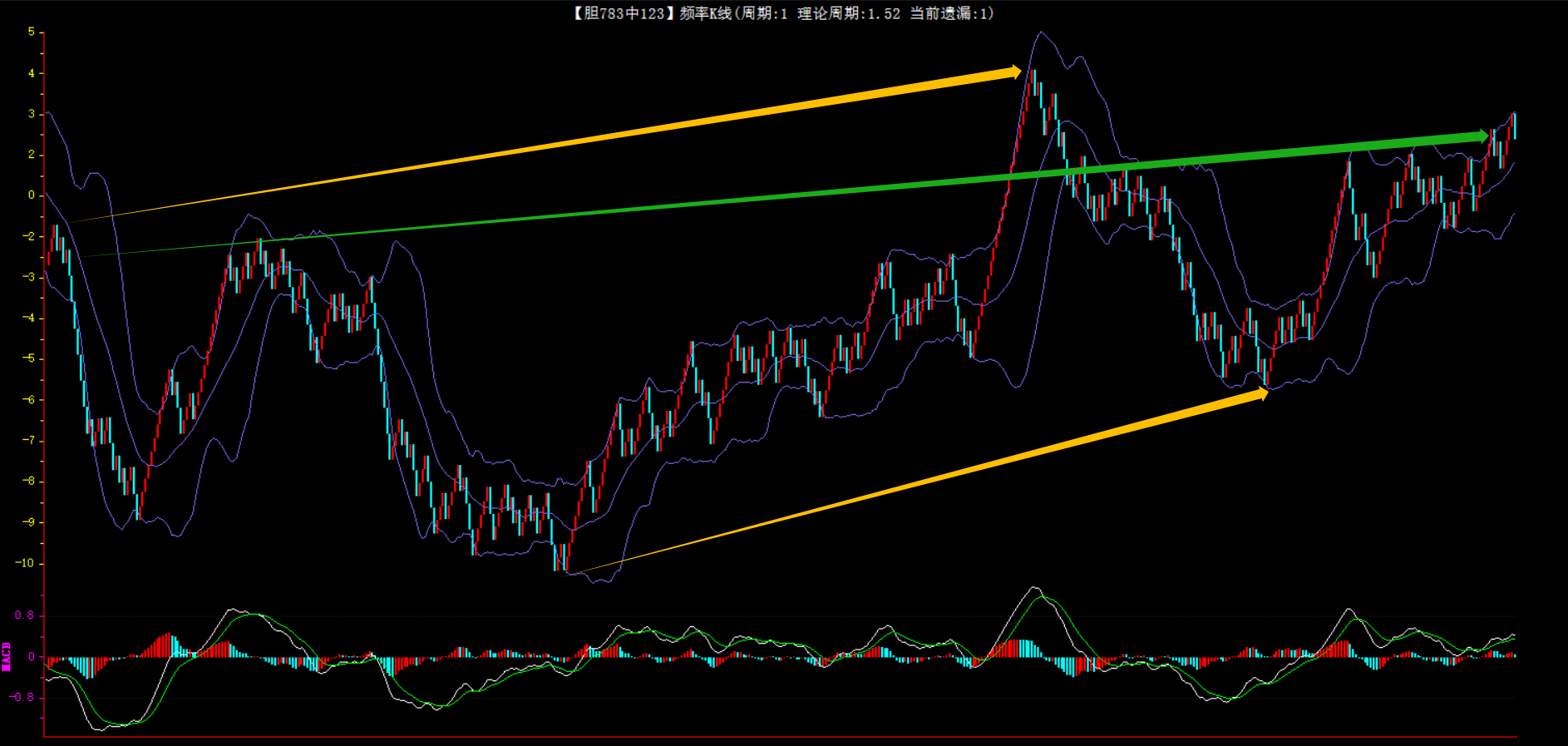The width and height of the screenshot is (1568, 746).
Task: Select the rightmost candlestick on the chart
Action: (x=1514, y=125)
